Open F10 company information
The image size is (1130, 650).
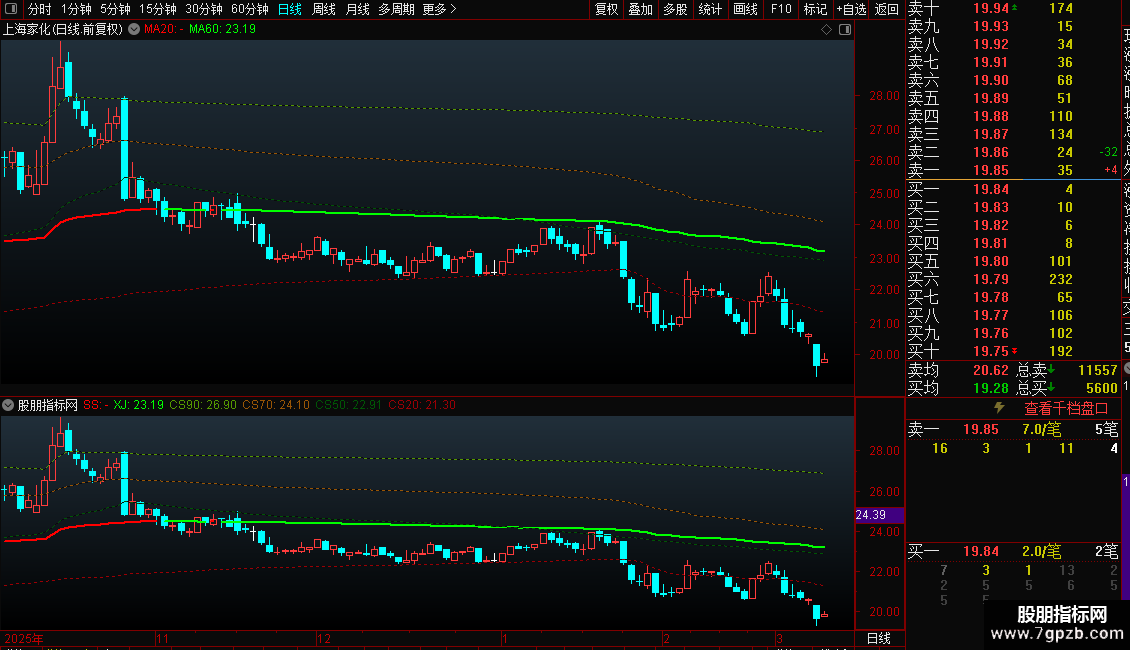click(780, 9)
